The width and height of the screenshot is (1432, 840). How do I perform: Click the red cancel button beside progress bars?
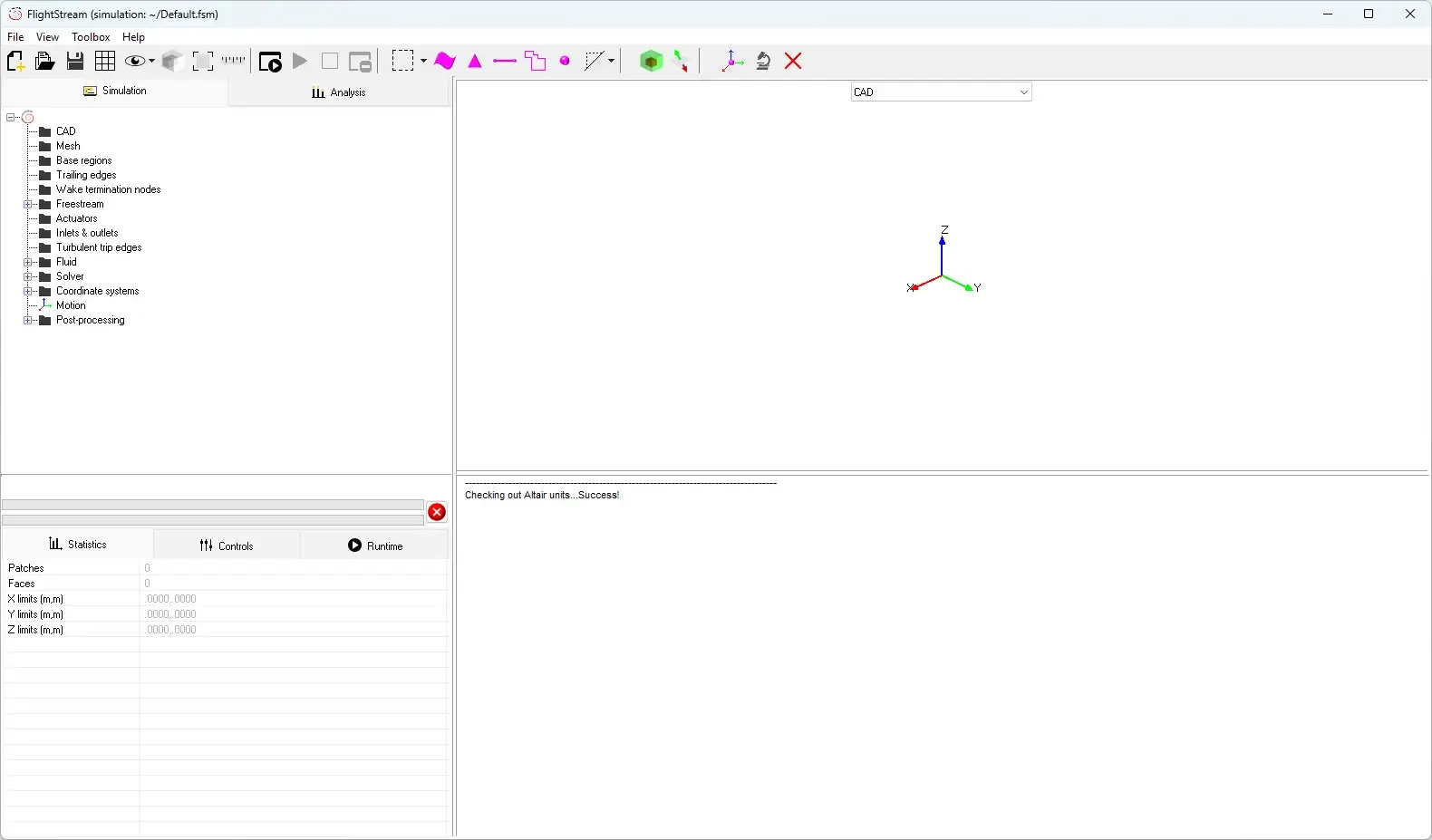point(437,512)
